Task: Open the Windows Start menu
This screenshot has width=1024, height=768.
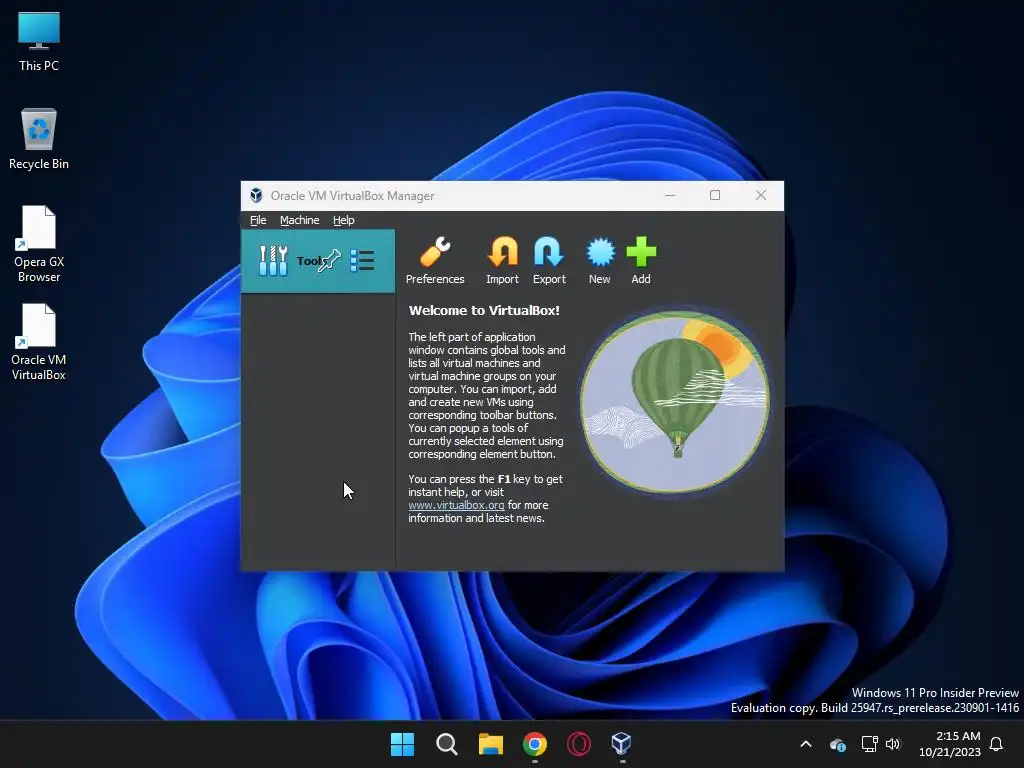Action: [402, 744]
